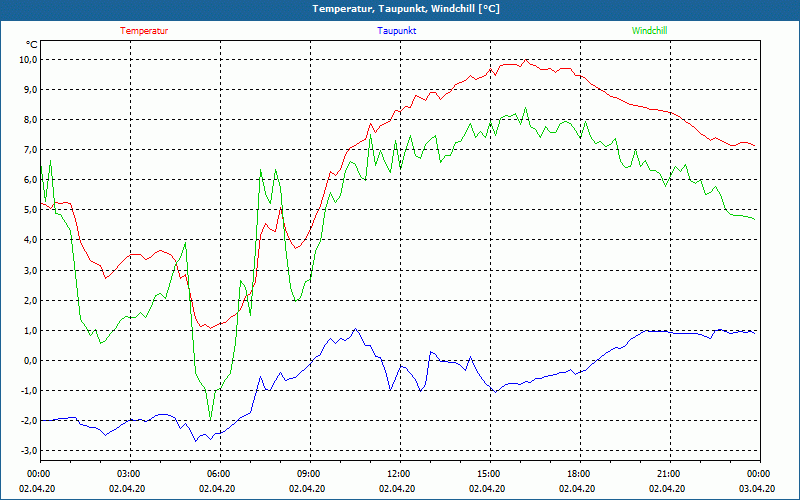
Task: Click the 9,0 y-axis value
Action: pyautogui.click(x=31, y=90)
